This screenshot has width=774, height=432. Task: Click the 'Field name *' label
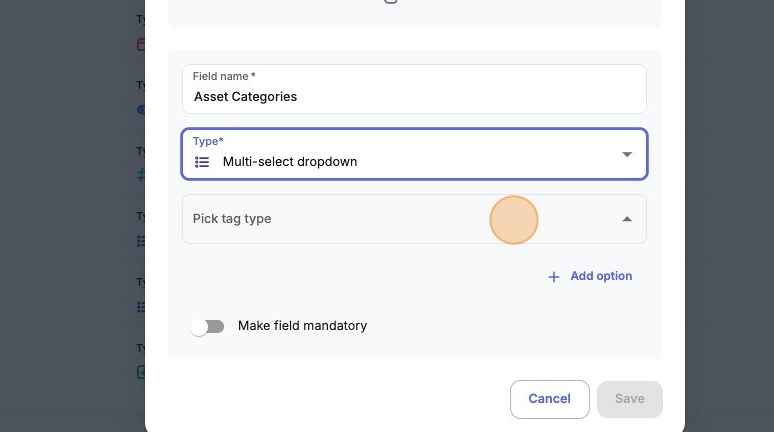pos(224,76)
